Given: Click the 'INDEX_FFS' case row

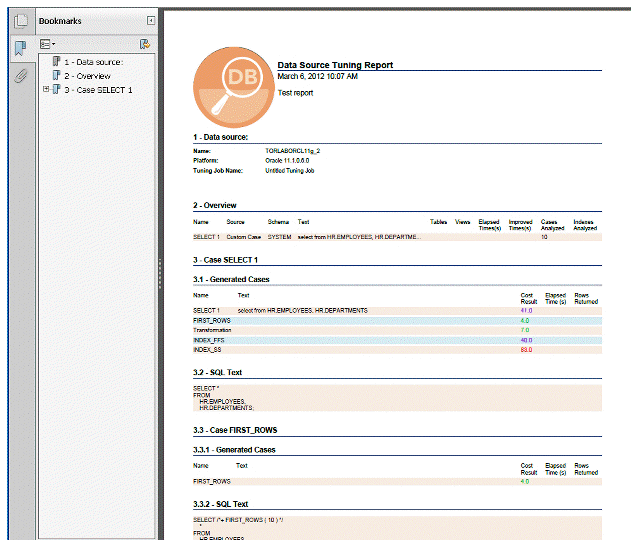Looking at the screenshot, I should tap(397, 340).
